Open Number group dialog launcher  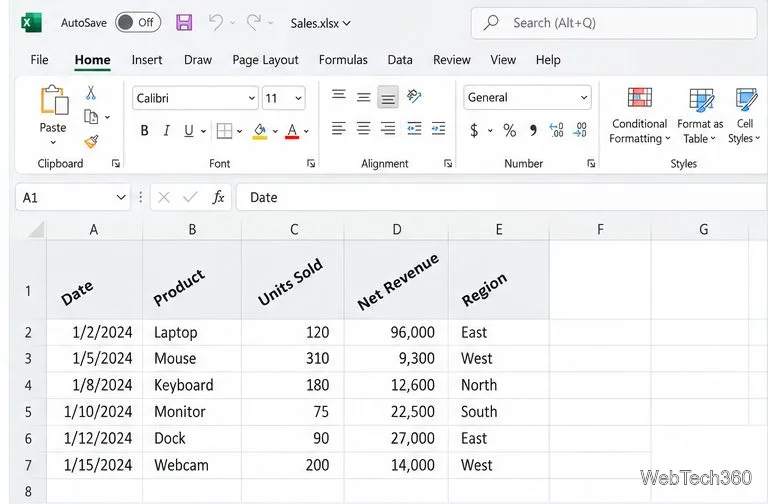click(x=591, y=164)
